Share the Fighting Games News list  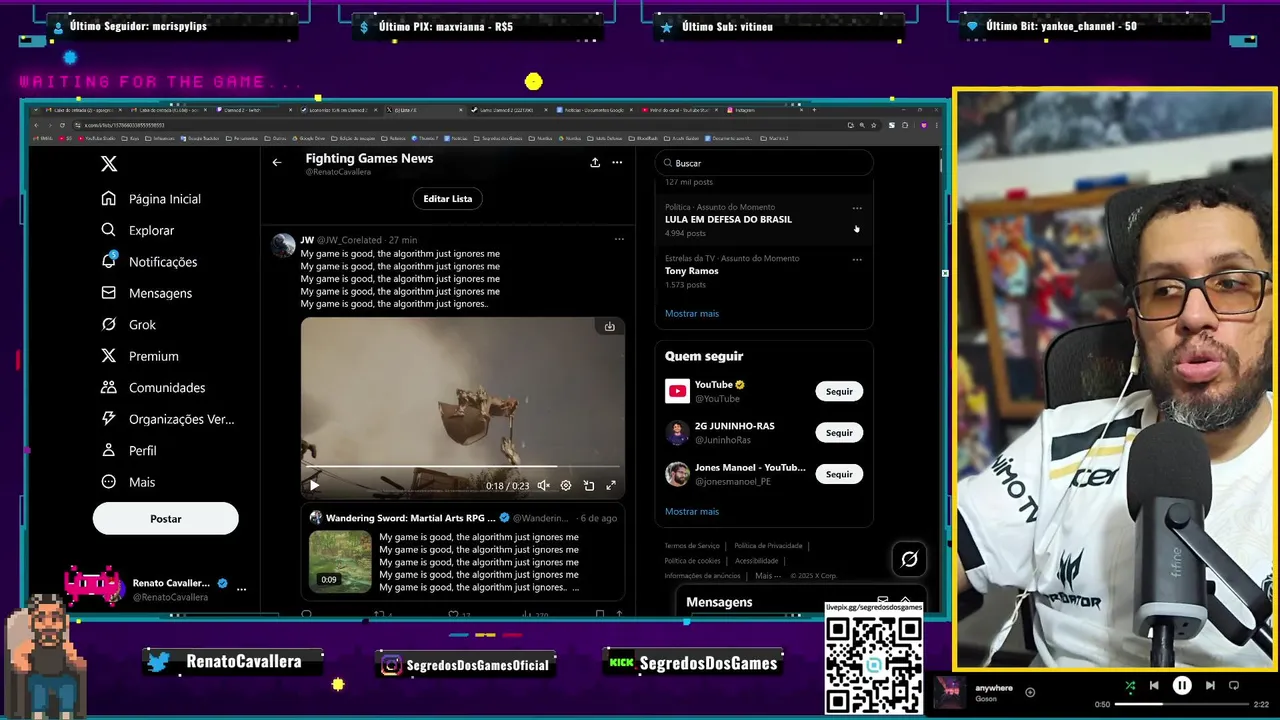(595, 162)
